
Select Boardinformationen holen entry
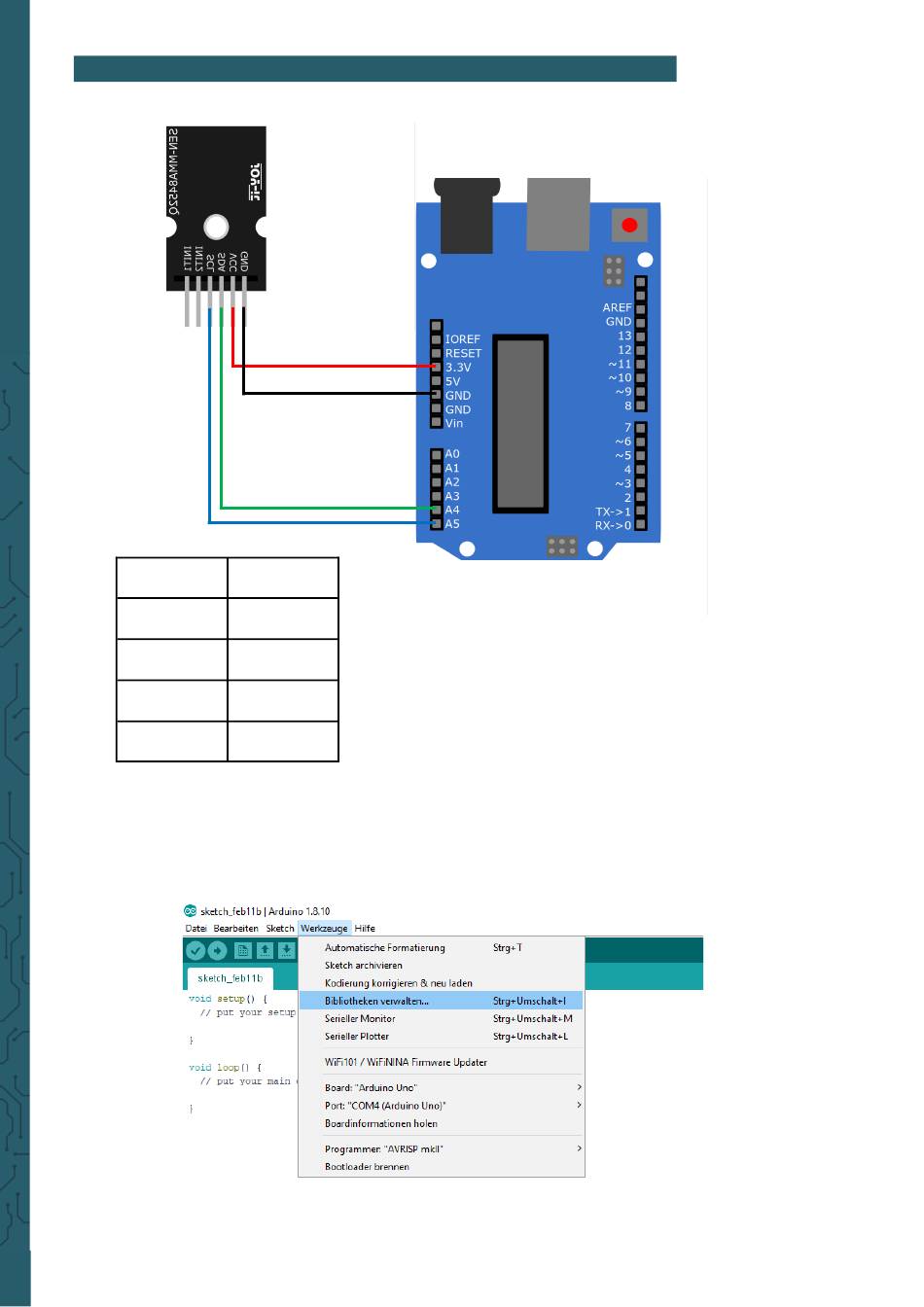[x=441, y=1123]
